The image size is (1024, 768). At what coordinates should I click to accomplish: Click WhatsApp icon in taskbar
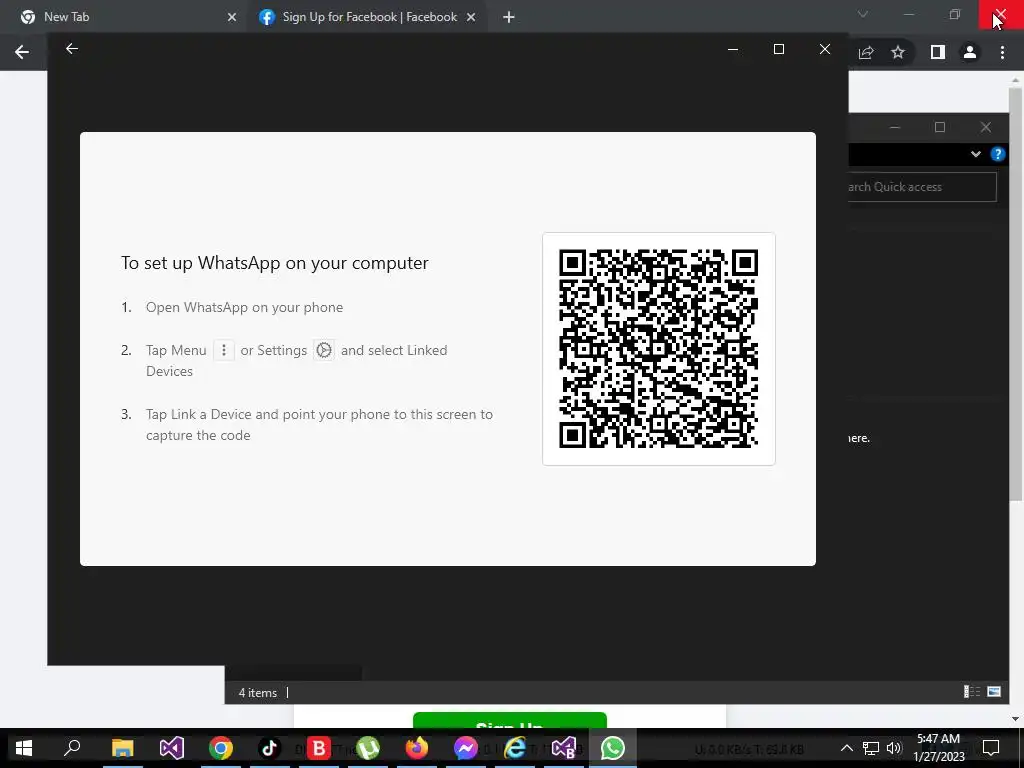point(613,748)
